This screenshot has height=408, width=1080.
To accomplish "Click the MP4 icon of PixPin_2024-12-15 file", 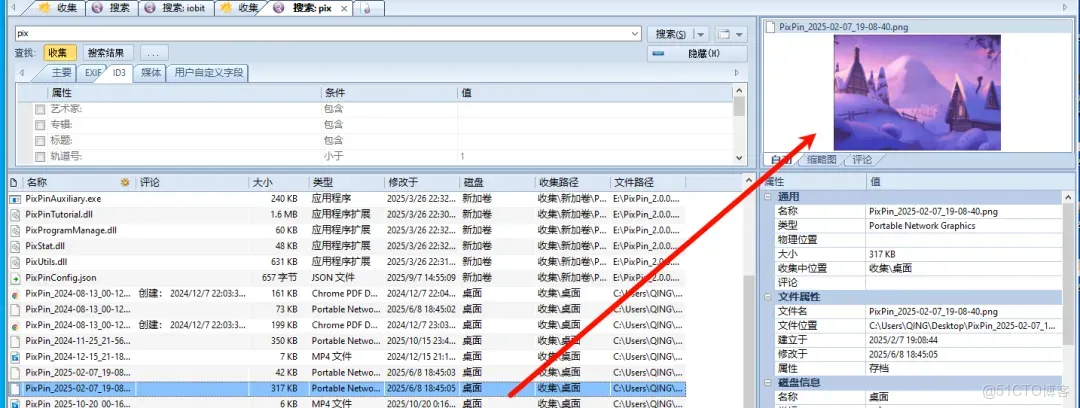I will [15, 357].
